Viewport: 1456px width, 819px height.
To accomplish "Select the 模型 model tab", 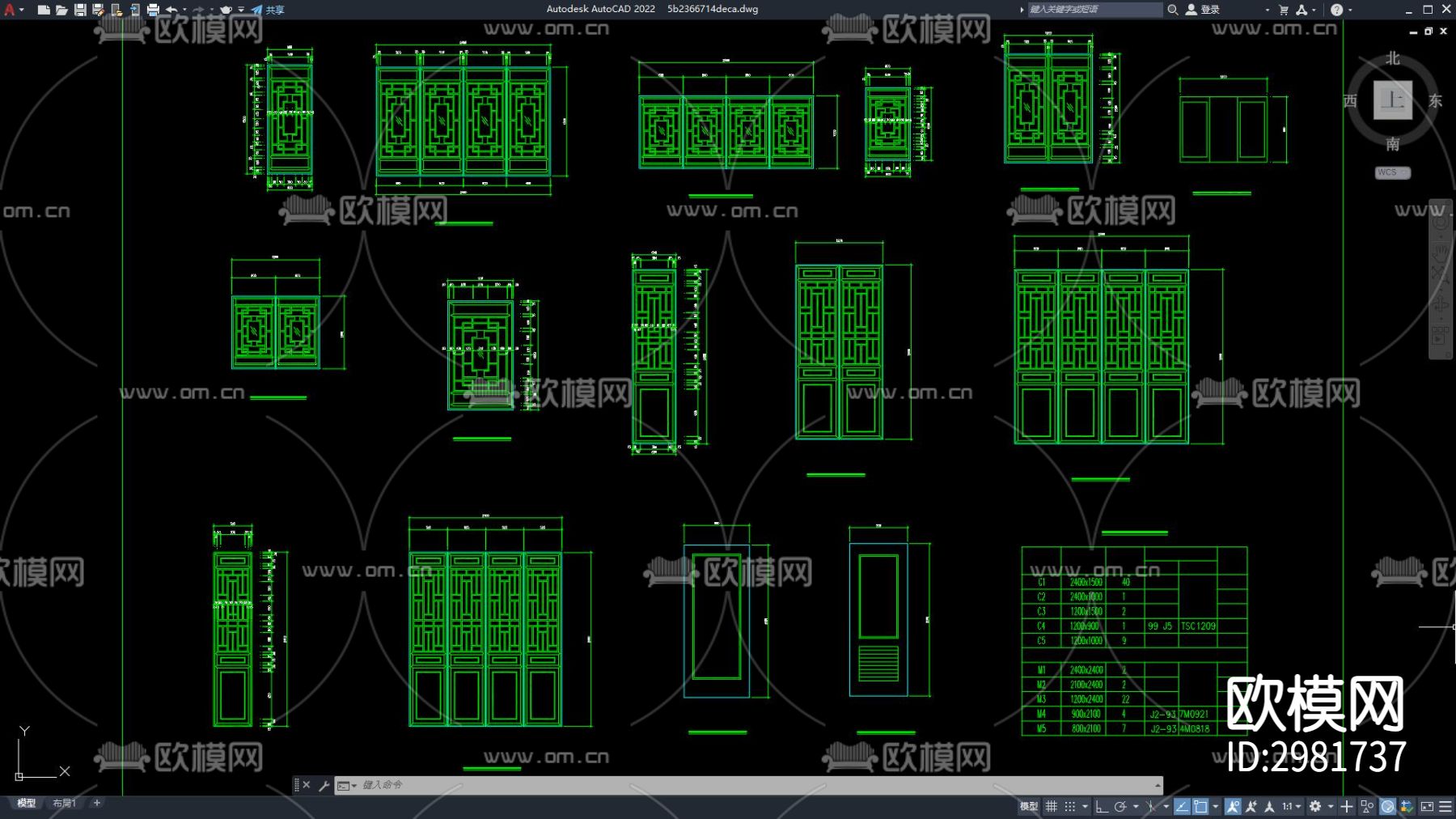I will click(27, 803).
